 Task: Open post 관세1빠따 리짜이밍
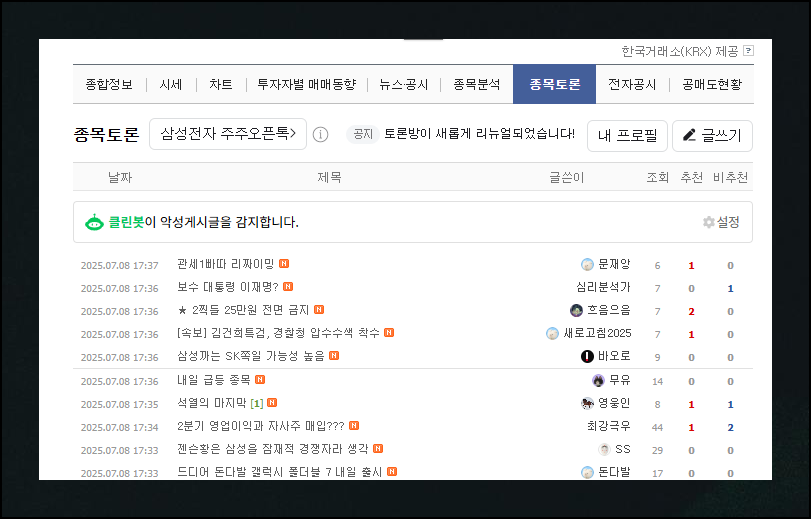(226, 264)
